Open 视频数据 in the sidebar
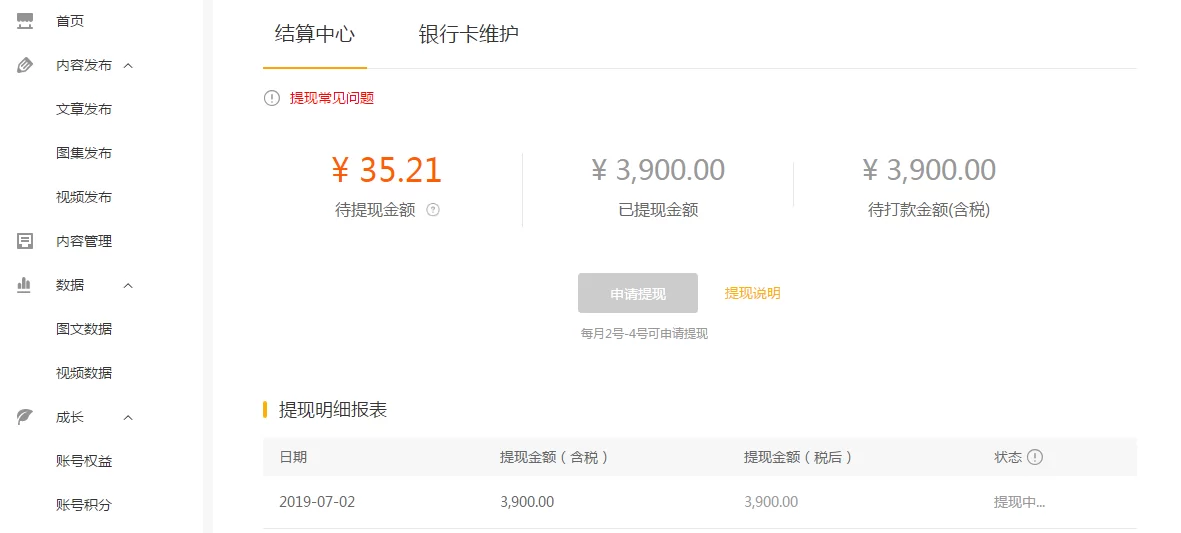Image resolution: width=1181 pixels, height=533 pixels. 84,373
